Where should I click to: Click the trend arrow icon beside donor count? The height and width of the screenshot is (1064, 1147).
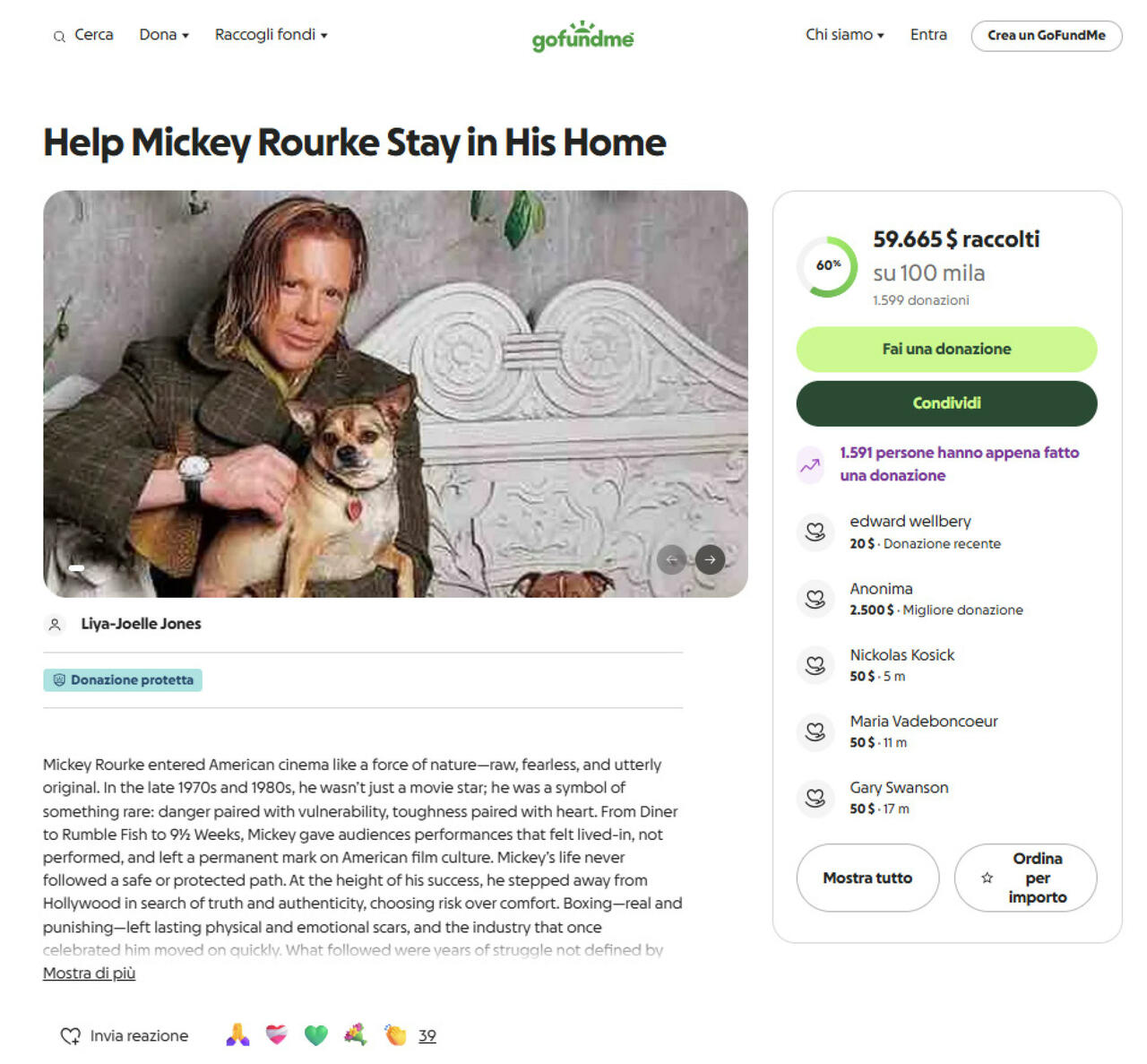click(x=809, y=464)
